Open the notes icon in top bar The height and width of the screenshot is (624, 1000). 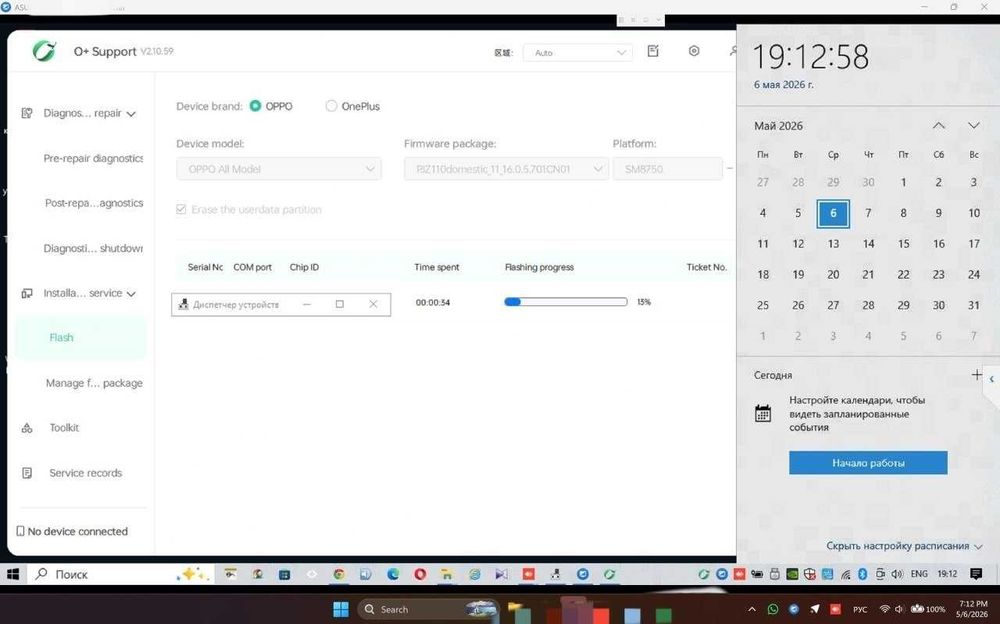[x=653, y=51]
